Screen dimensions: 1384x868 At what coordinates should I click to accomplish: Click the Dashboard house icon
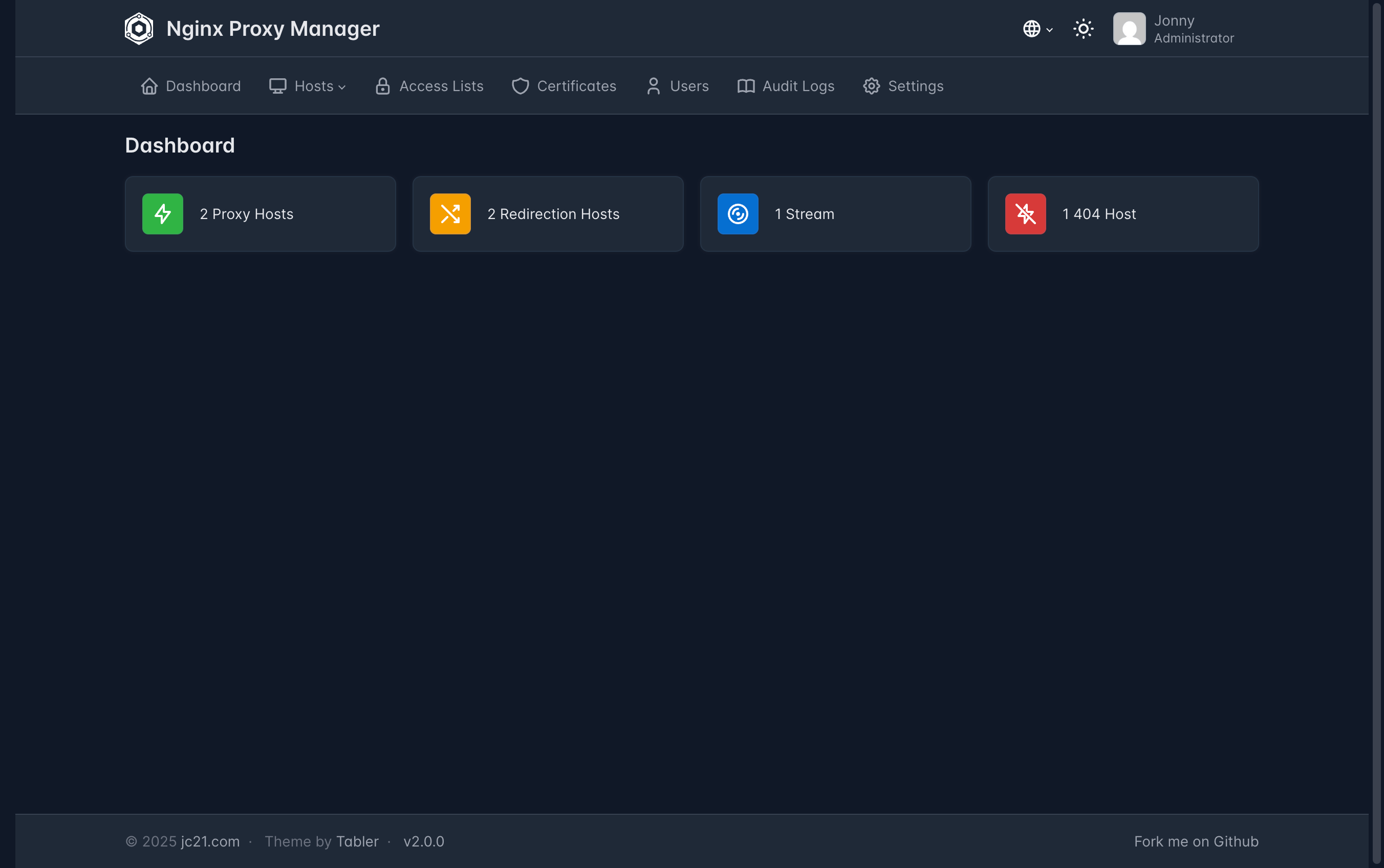[149, 86]
